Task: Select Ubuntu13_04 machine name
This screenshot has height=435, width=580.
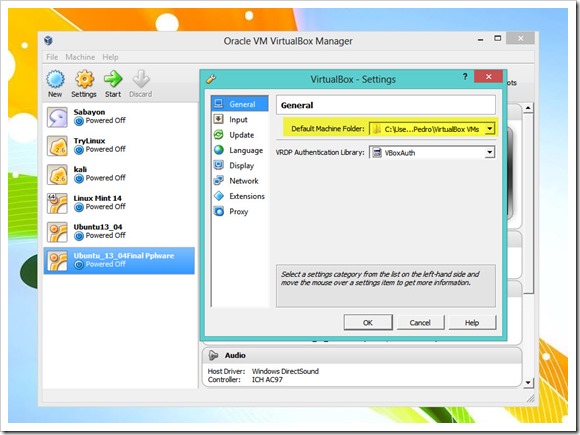Action: coord(98,227)
